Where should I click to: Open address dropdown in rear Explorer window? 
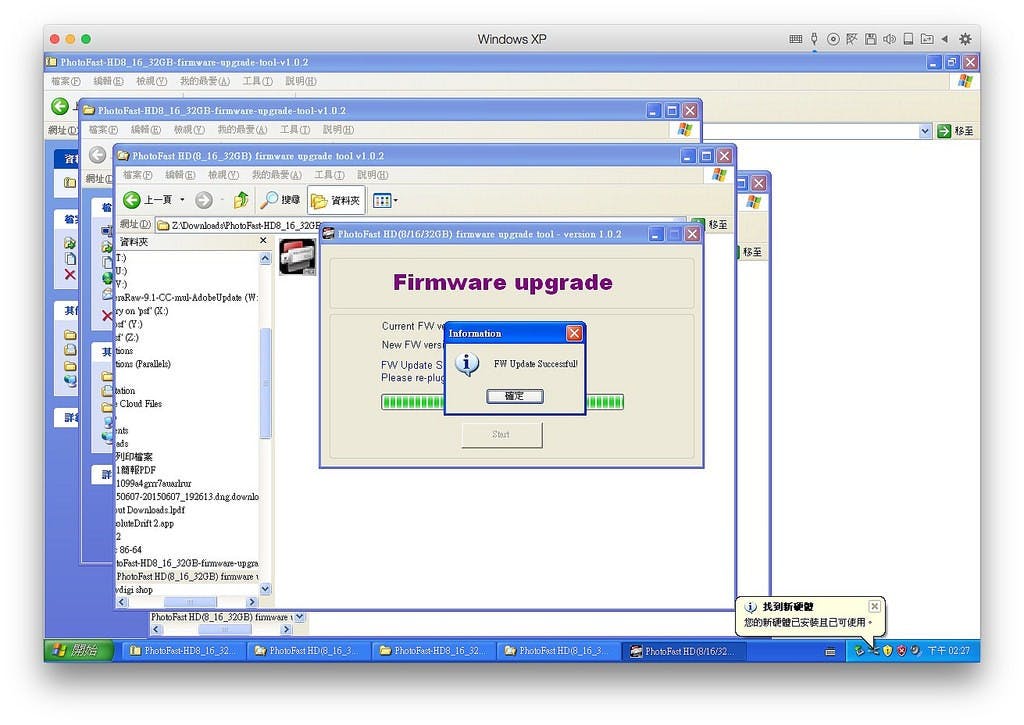point(925,131)
